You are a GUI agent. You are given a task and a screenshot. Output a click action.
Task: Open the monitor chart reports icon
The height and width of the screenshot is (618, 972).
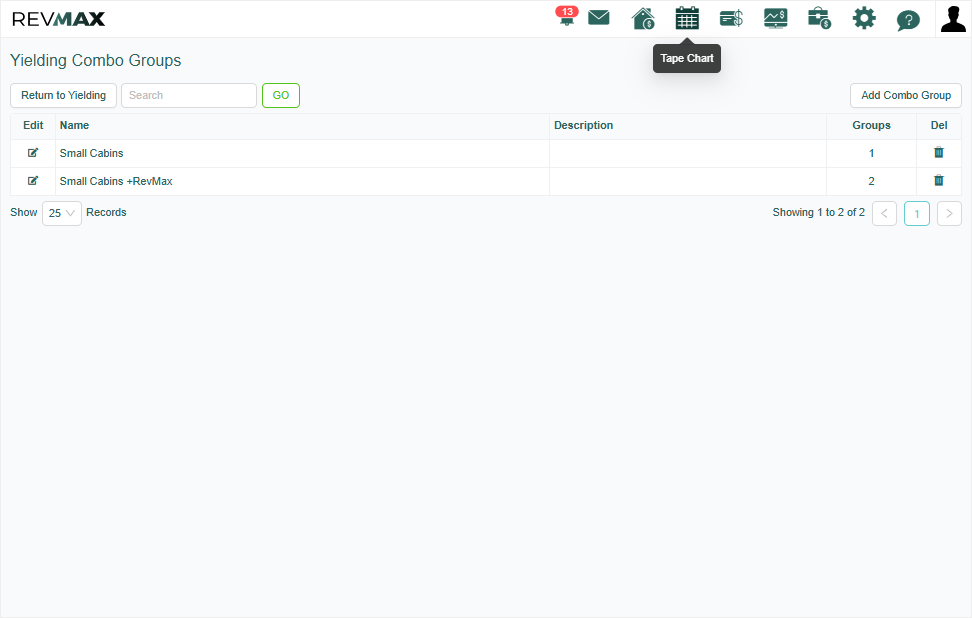pyautogui.click(x=775, y=19)
